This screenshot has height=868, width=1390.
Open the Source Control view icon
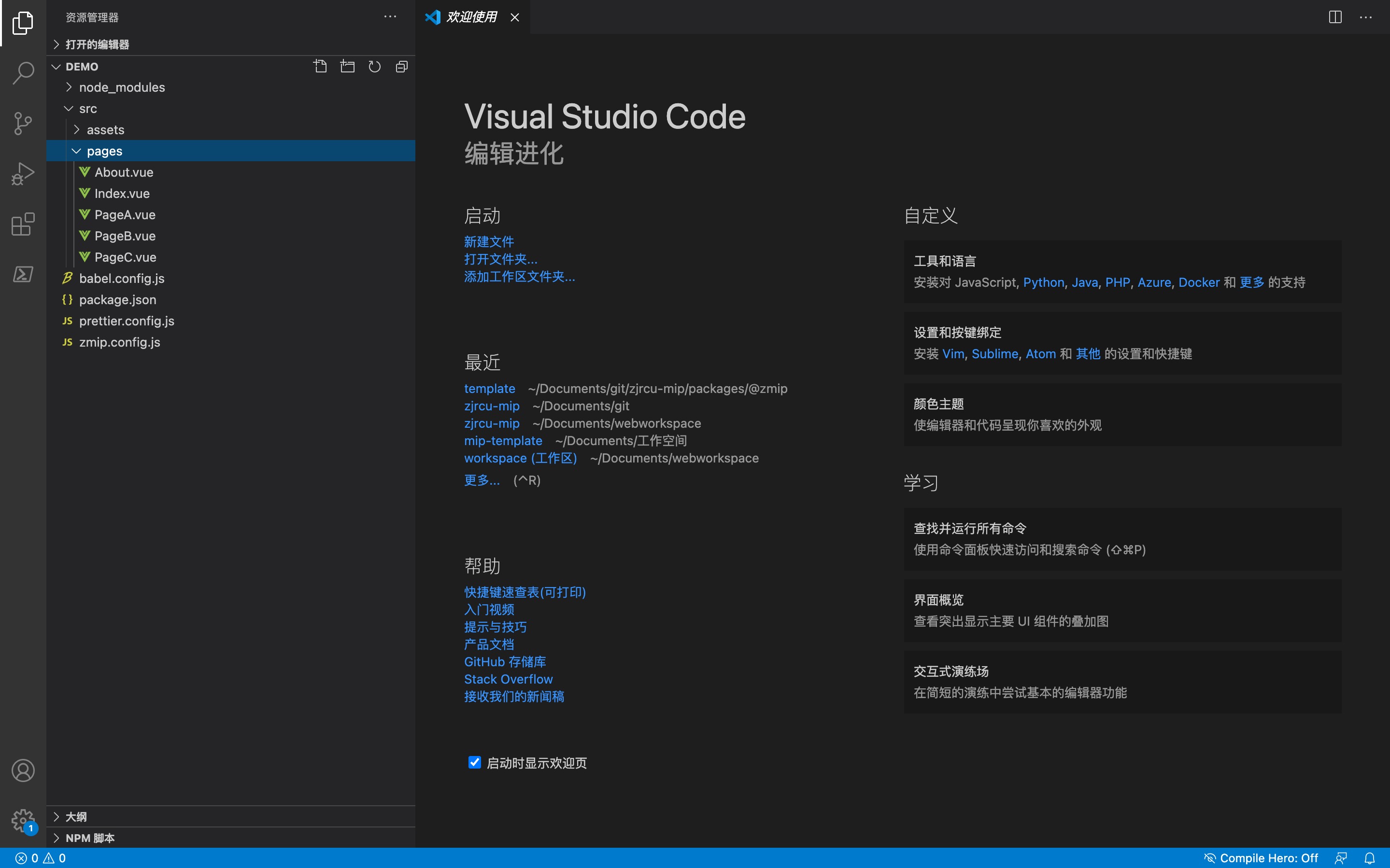tap(23, 123)
